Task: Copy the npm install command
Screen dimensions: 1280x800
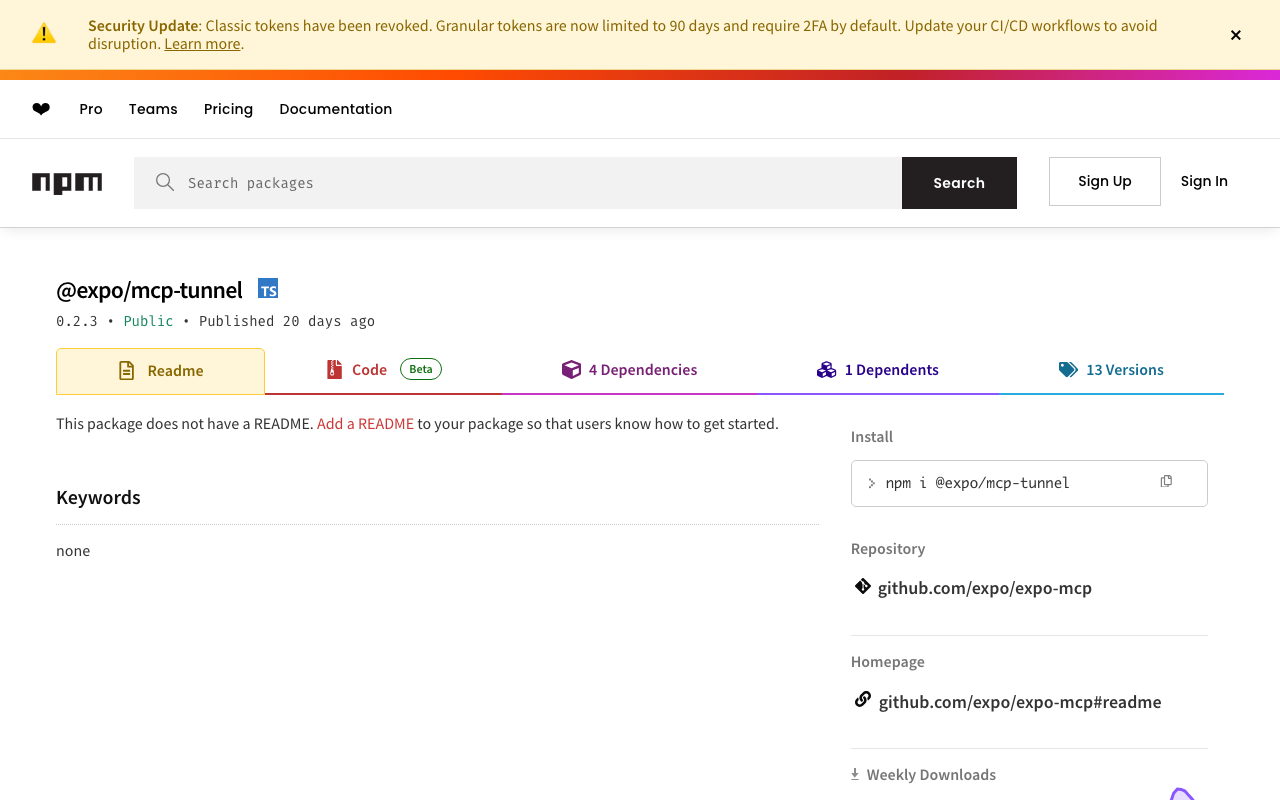Action: (x=1166, y=482)
